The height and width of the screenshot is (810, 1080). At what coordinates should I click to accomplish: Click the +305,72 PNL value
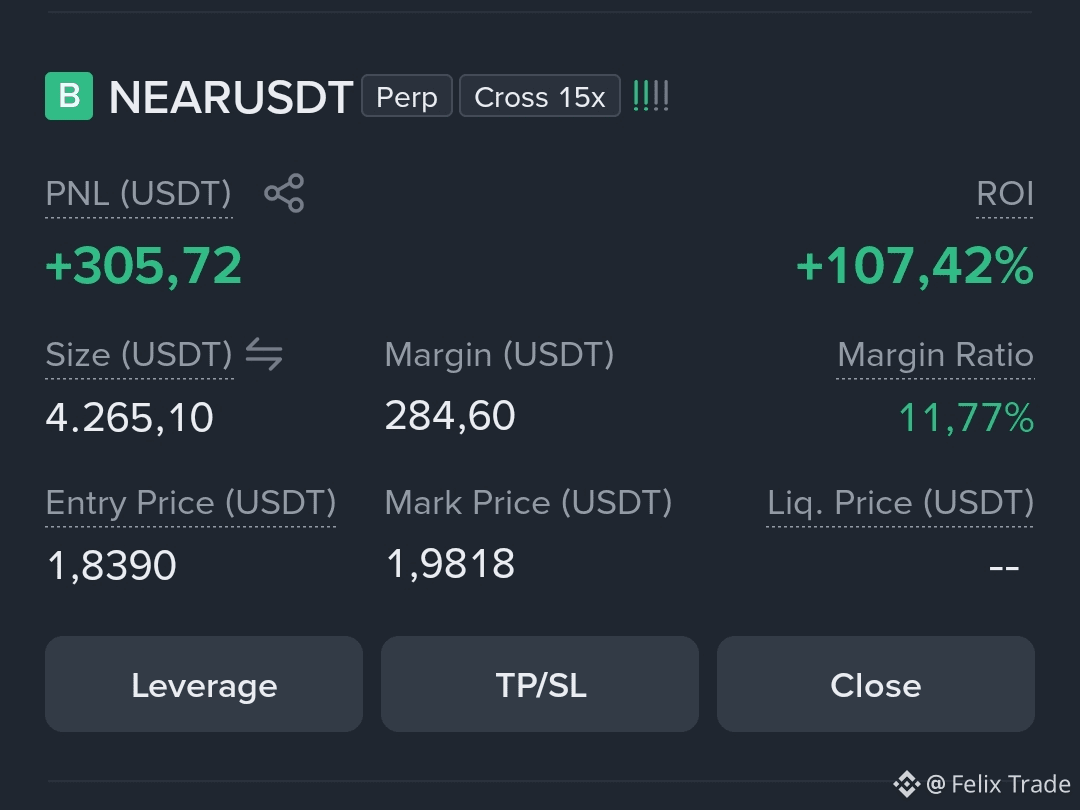click(144, 266)
